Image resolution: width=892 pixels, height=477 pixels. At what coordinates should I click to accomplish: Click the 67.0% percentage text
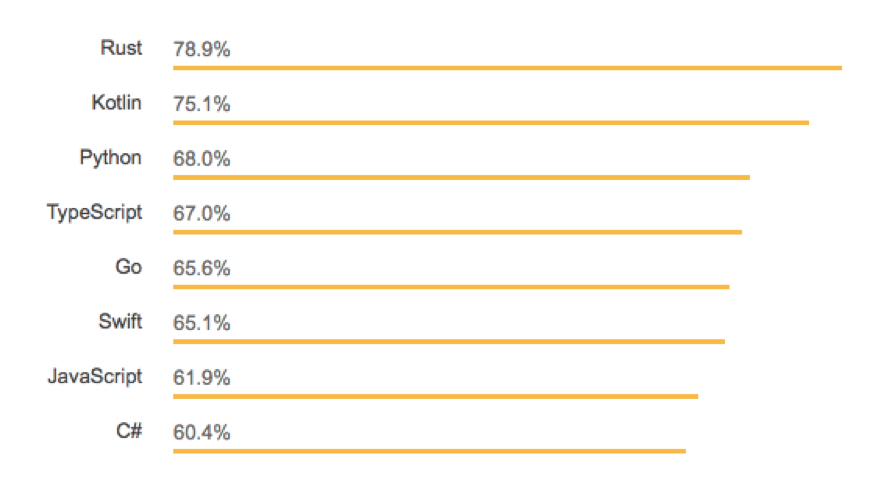(201, 213)
